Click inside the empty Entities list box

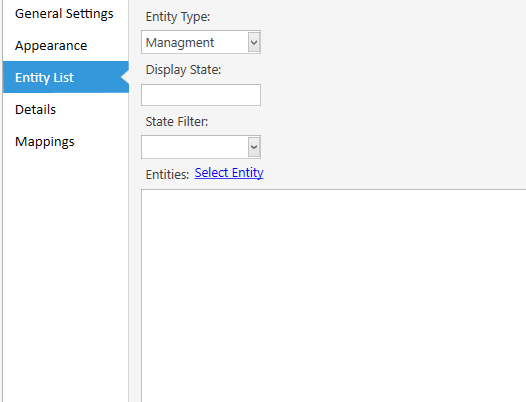pyautogui.click(x=333, y=296)
